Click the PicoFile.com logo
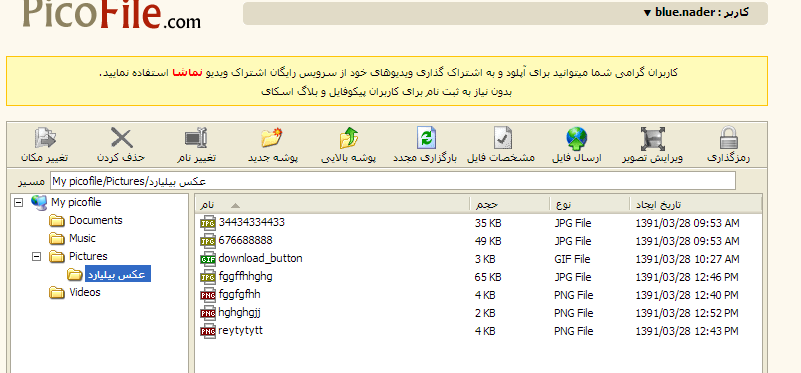 coord(111,14)
